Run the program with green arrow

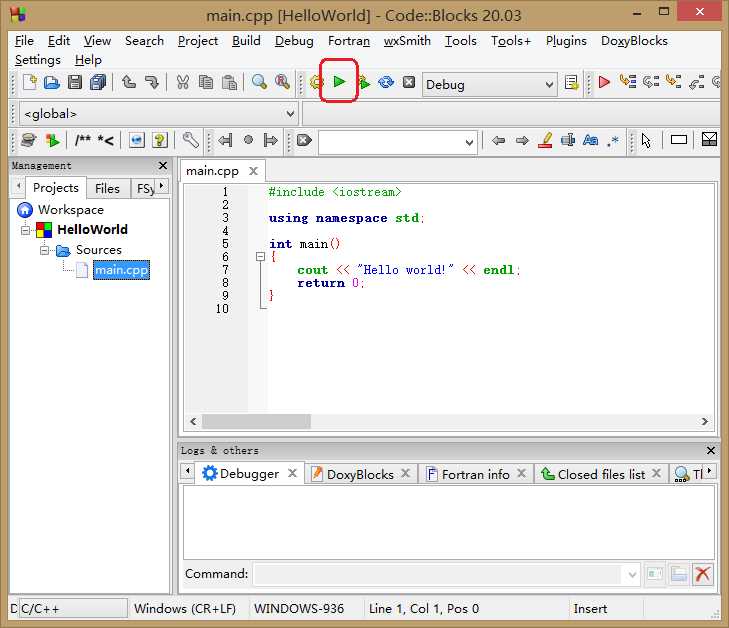pyautogui.click(x=339, y=82)
